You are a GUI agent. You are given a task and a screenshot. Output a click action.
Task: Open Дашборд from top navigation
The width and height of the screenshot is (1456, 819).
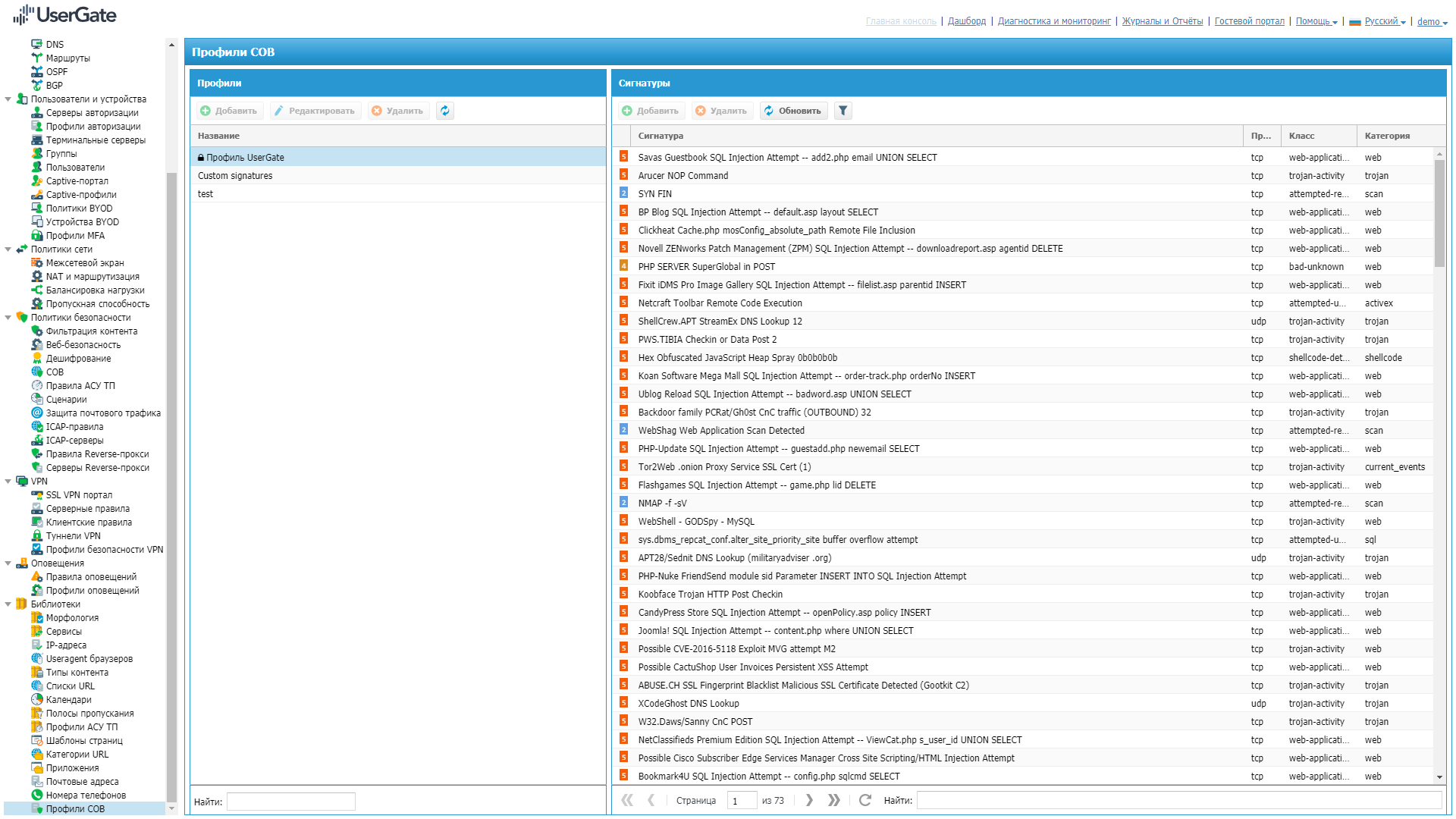966,21
